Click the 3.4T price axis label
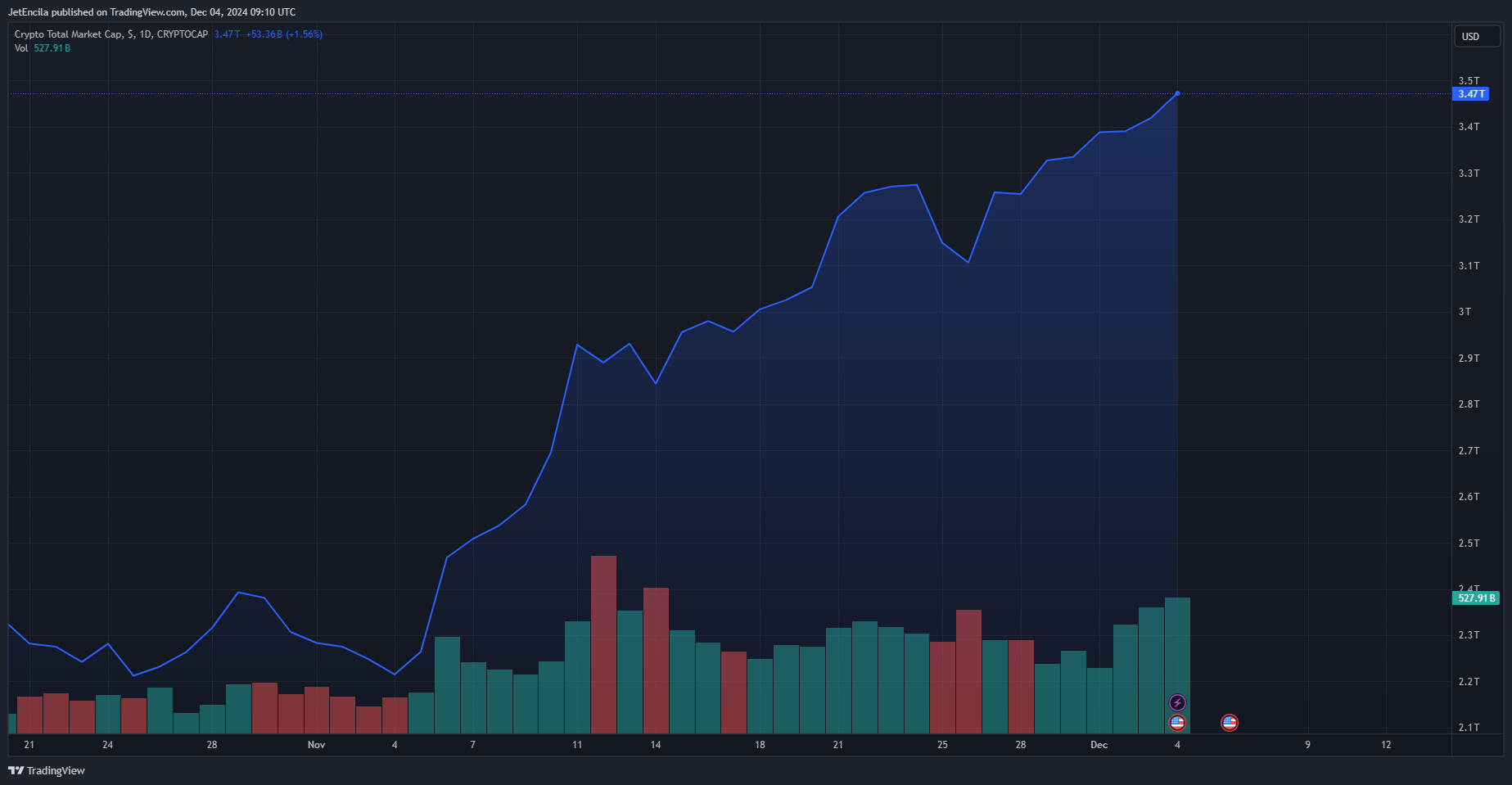The height and width of the screenshot is (785, 1512). pyautogui.click(x=1469, y=127)
